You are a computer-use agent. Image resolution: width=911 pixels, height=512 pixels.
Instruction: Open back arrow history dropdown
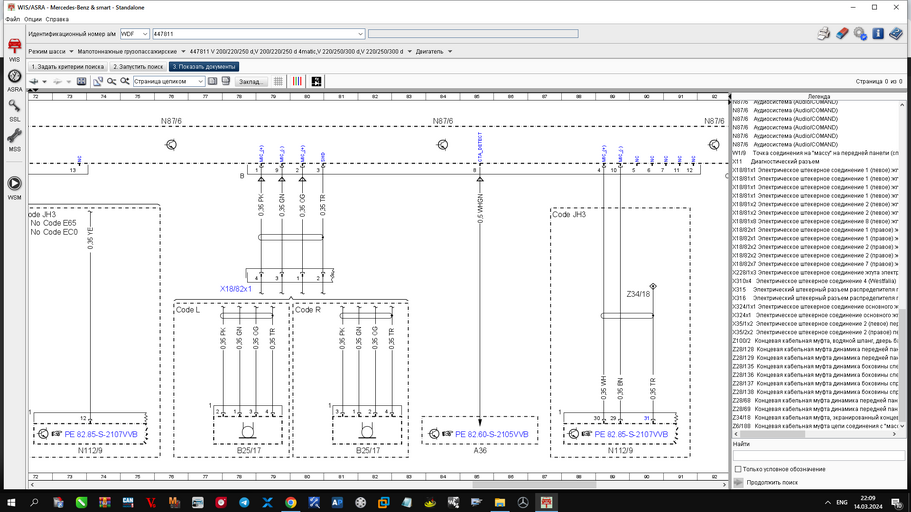44,81
